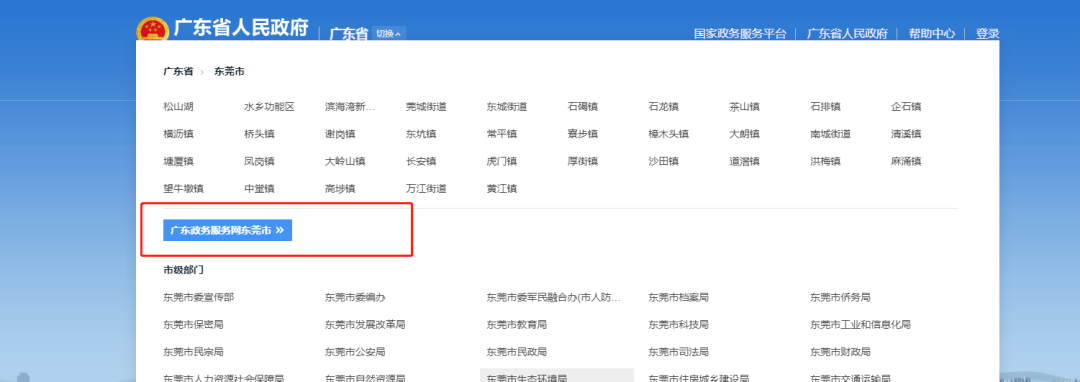Go to 虎门镇
Screen dimensions: 1080x382
[x=501, y=162]
